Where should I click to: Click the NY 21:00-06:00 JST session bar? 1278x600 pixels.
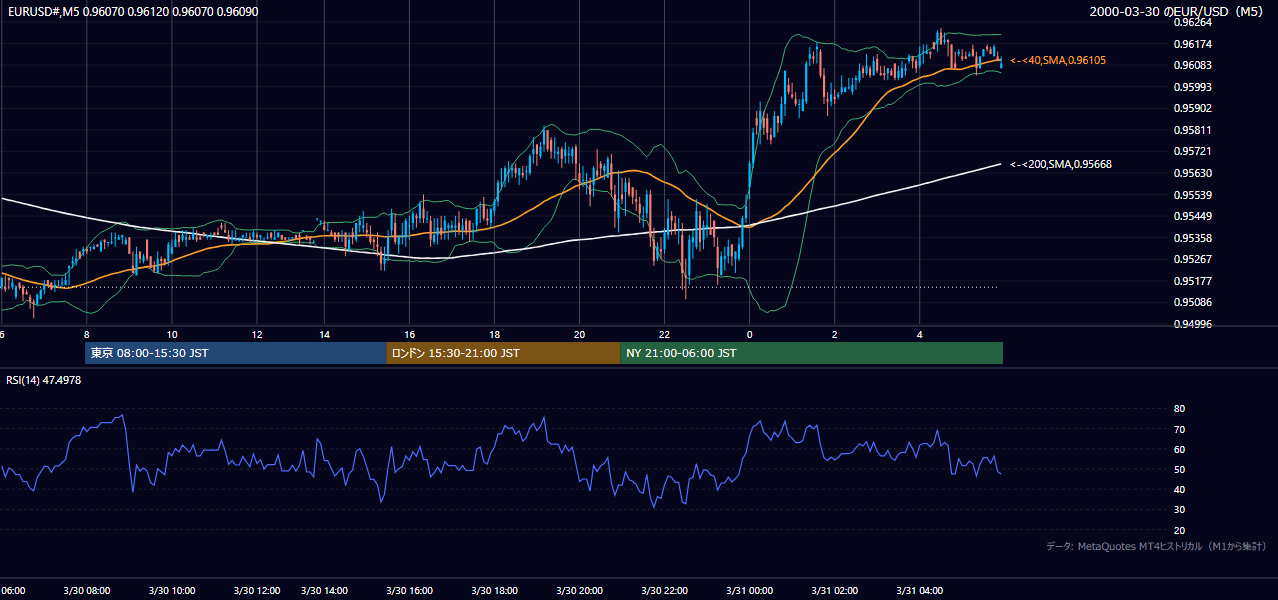(811, 353)
